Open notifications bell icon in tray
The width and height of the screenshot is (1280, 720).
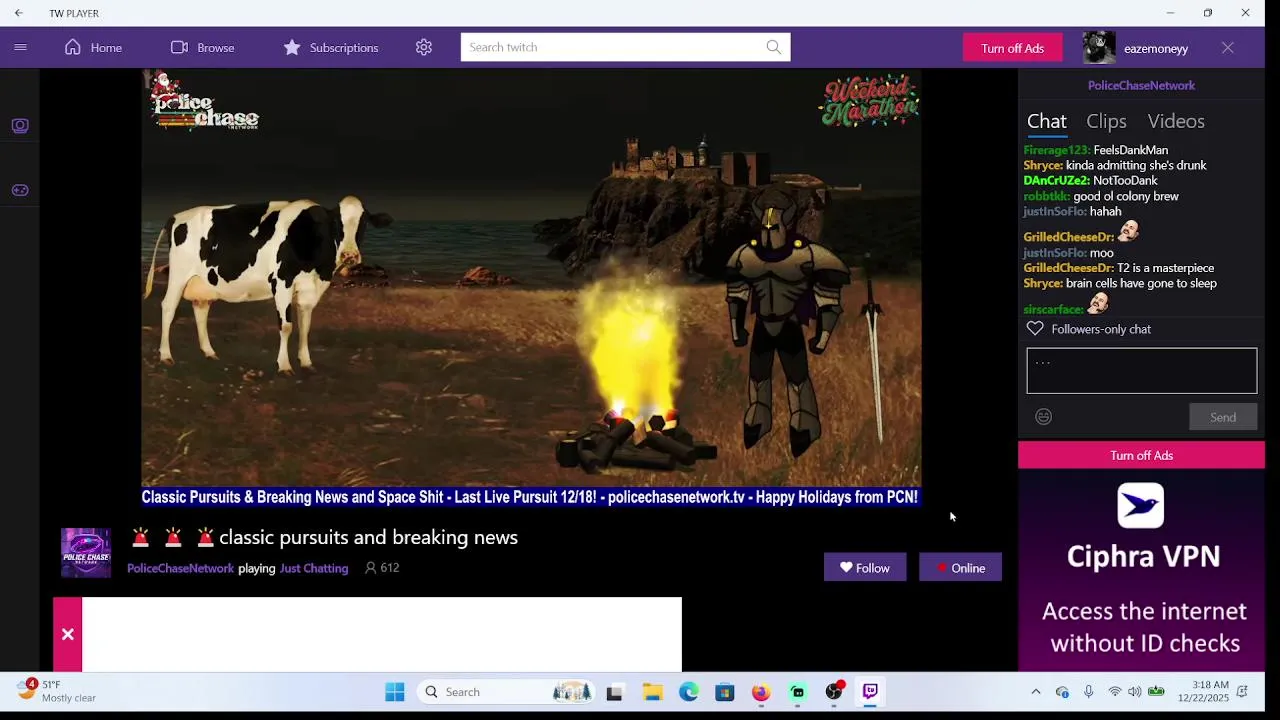(1243, 692)
